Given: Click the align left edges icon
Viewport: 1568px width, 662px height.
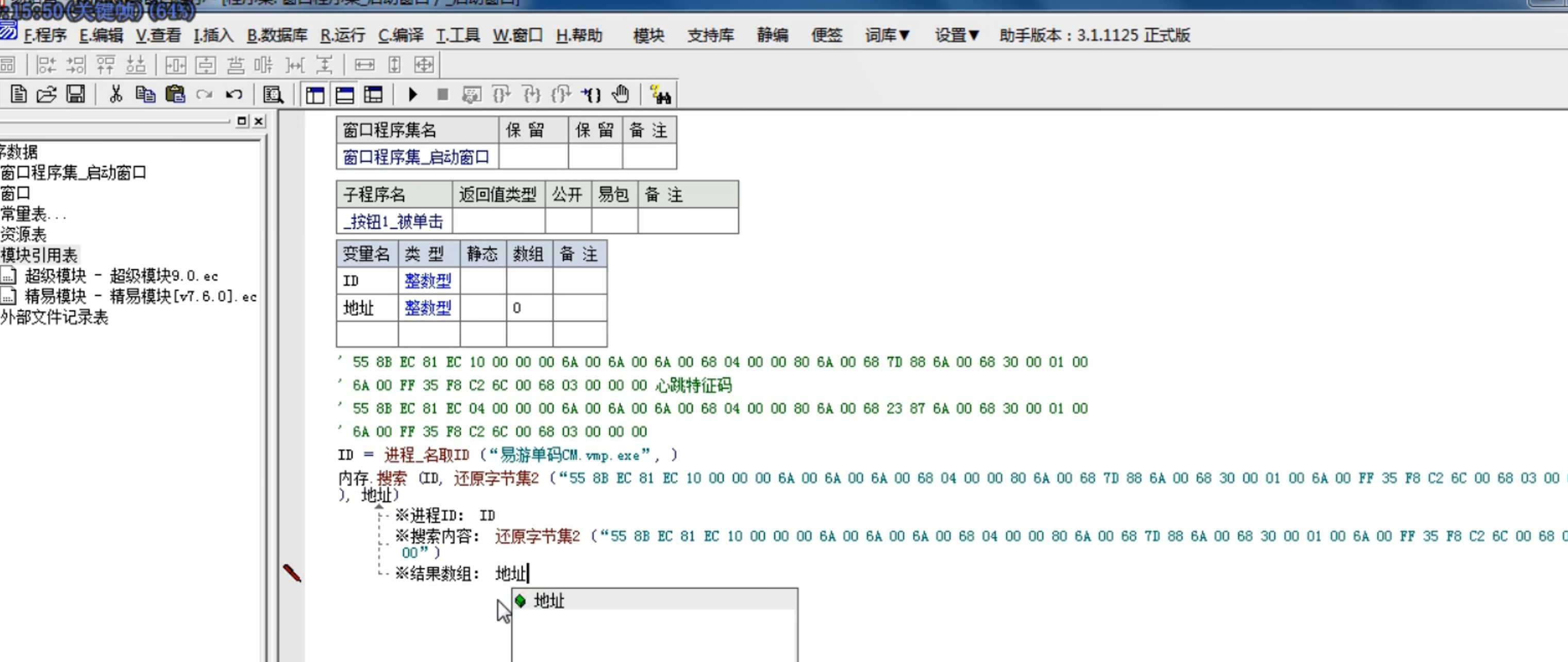Looking at the screenshot, I should (x=46, y=64).
